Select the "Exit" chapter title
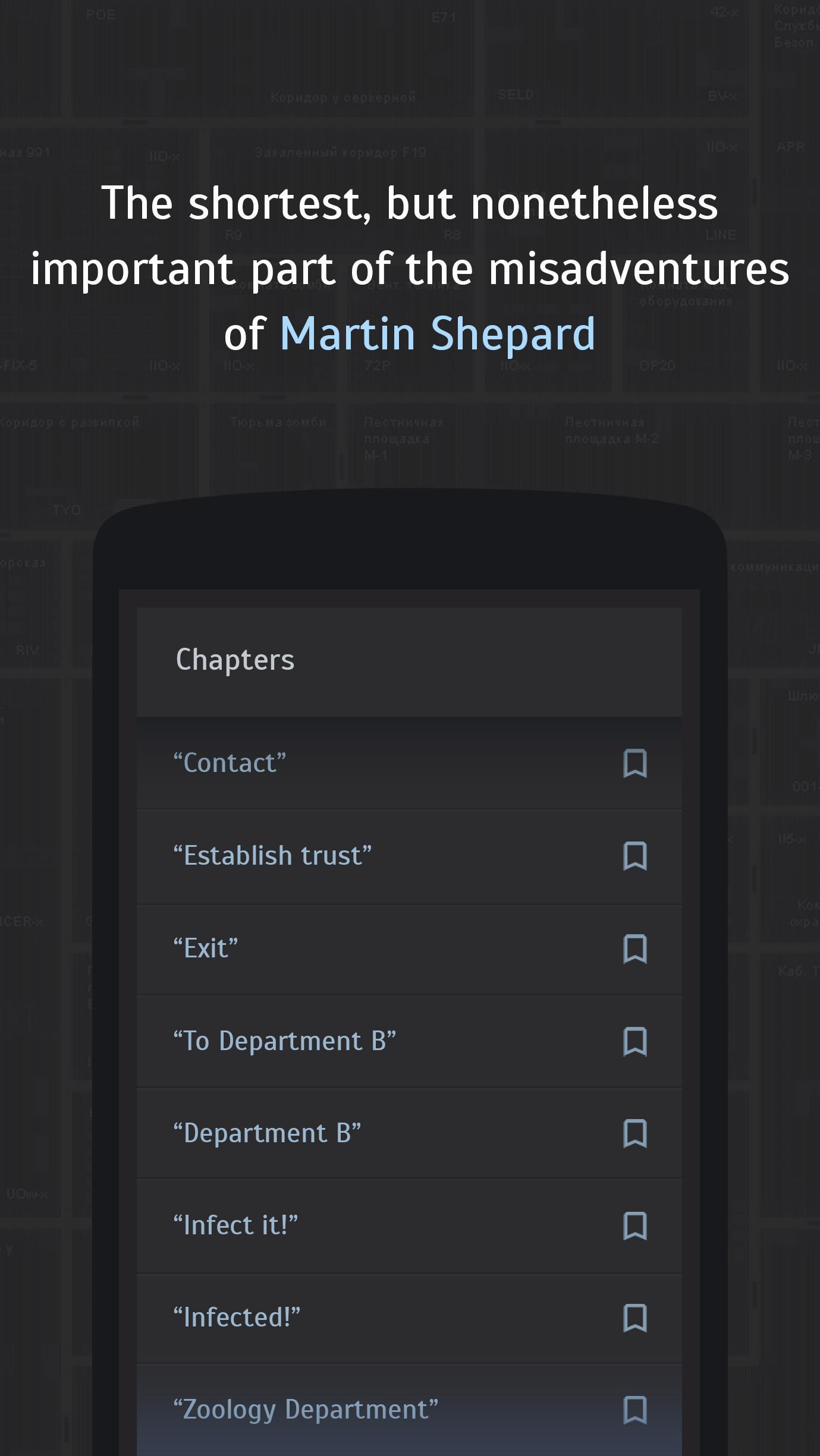The width and height of the screenshot is (820, 1456). [206, 948]
